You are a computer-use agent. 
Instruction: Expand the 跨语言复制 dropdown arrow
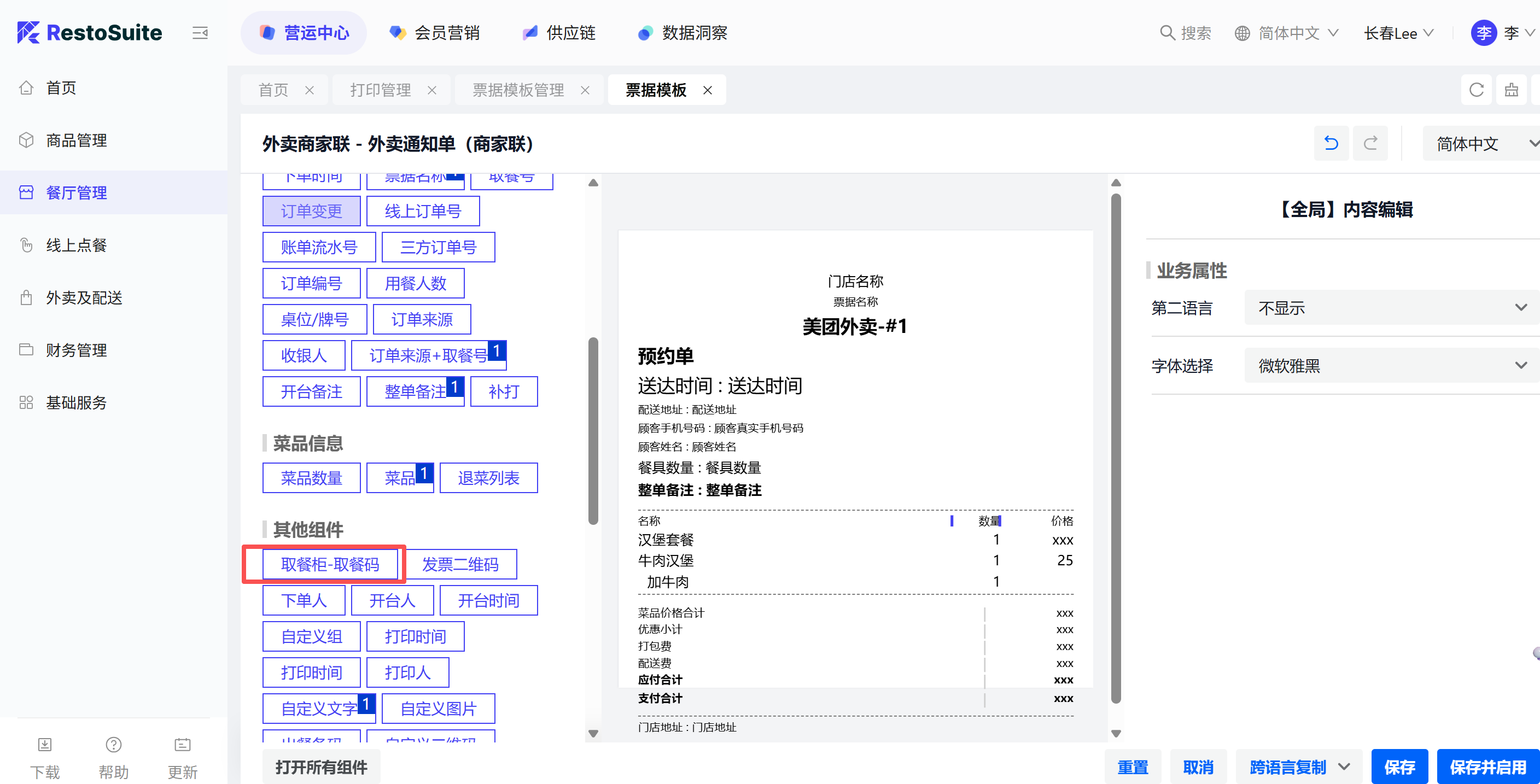(x=1345, y=767)
